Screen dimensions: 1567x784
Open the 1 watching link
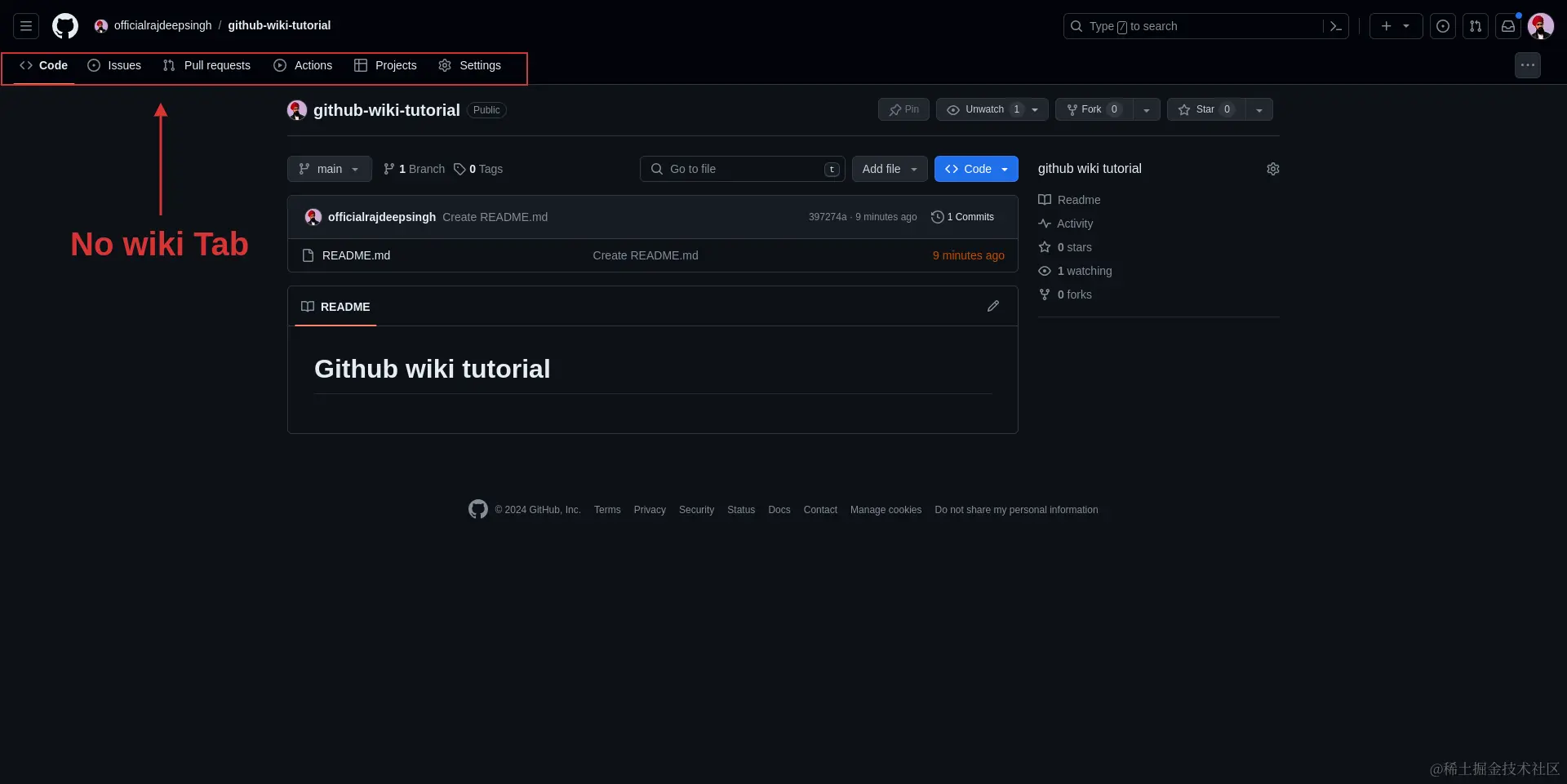[1075, 271]
